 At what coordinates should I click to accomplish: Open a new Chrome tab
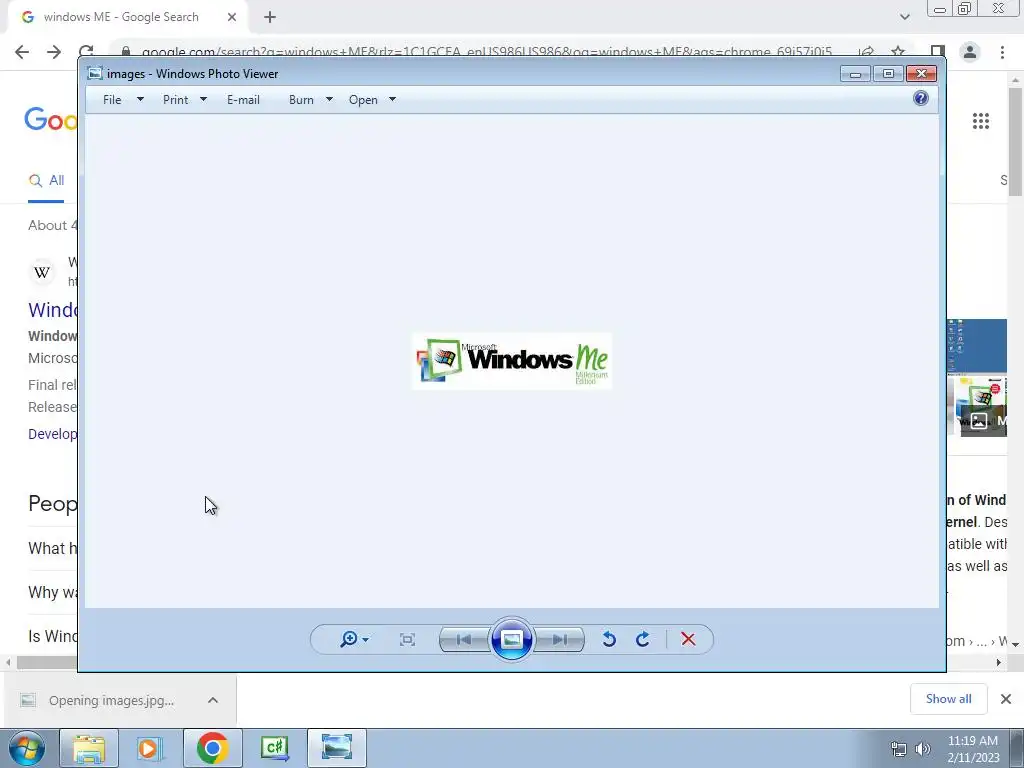(x=270, y=17)
